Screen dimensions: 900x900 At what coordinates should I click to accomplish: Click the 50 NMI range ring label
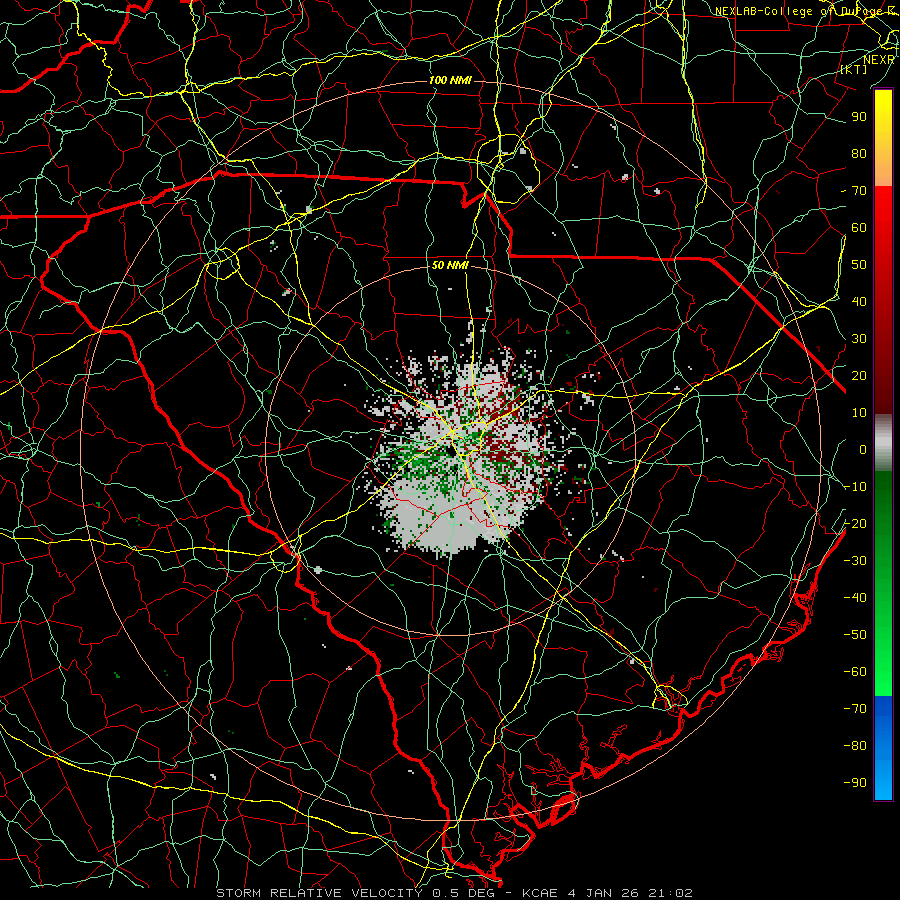[450, 265]
